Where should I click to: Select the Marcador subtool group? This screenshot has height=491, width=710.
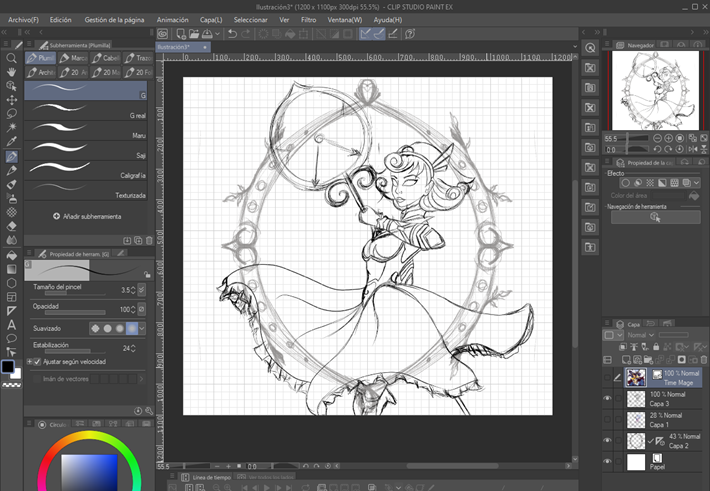pos(73,58)
